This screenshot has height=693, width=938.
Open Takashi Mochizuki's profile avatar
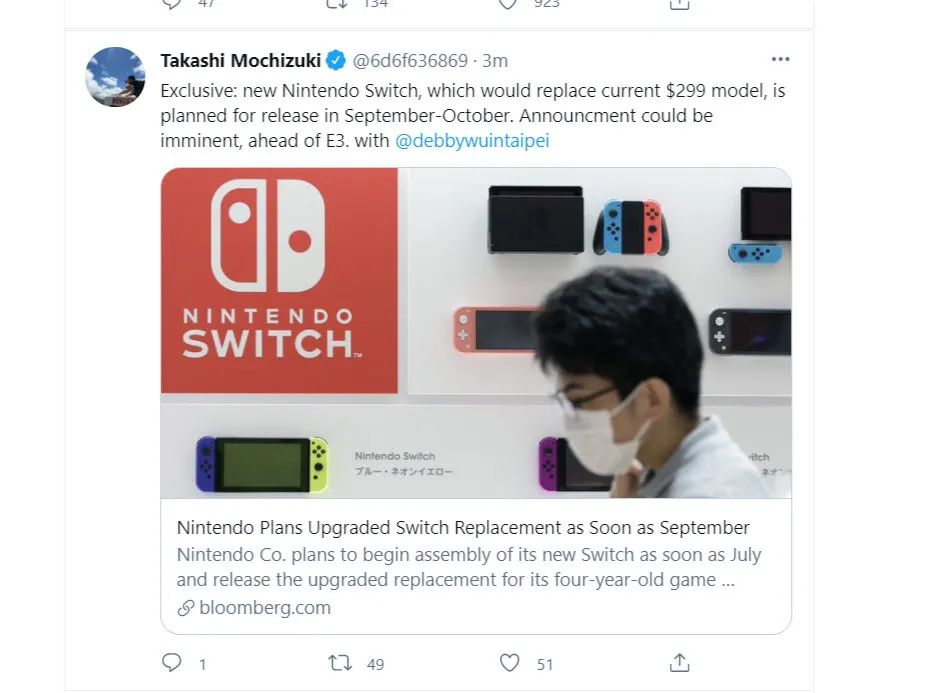click(116, 77)
